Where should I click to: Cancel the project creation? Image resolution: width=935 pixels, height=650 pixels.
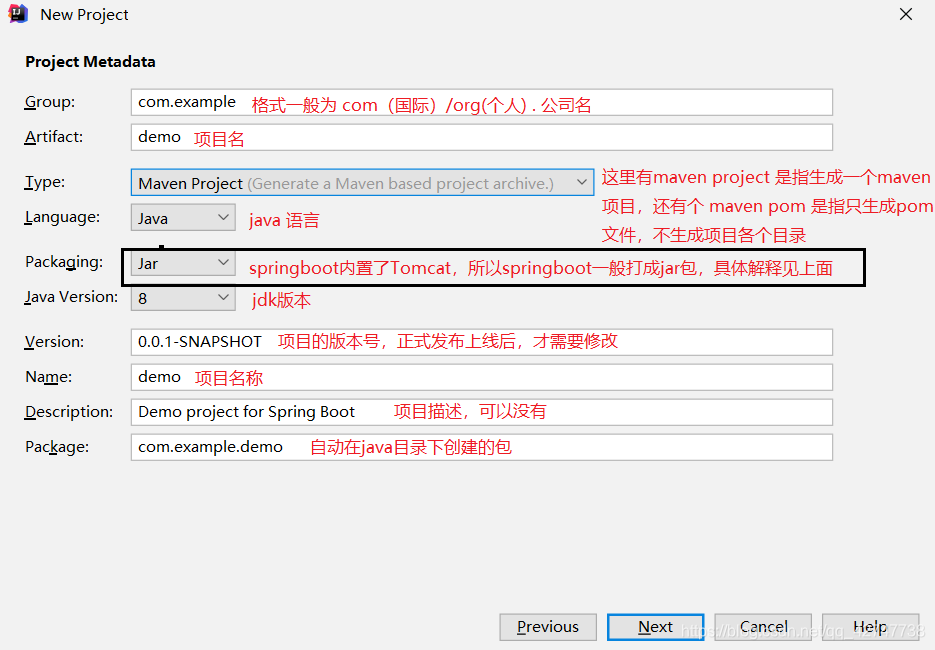763,627
